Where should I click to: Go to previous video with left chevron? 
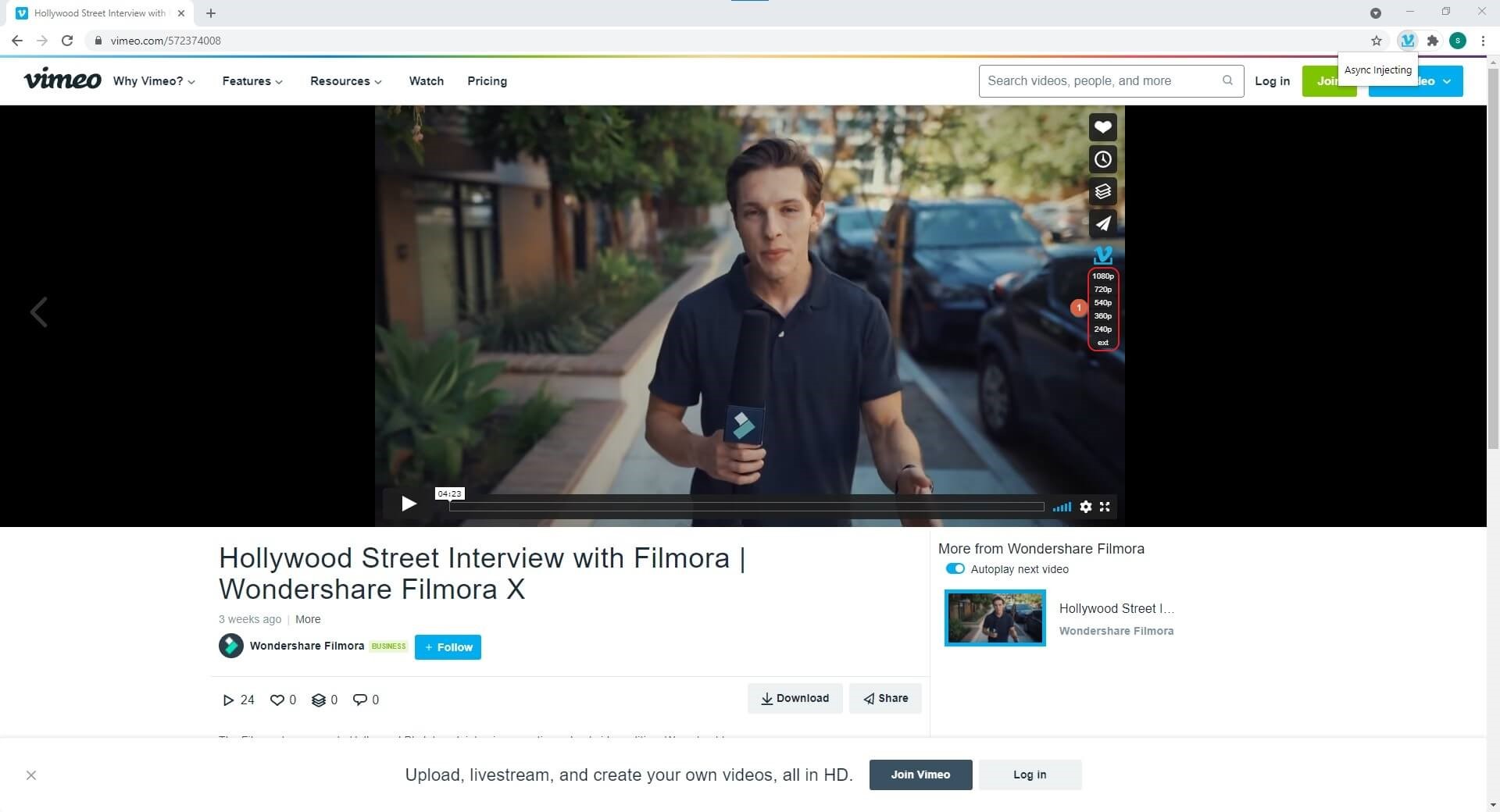tap(38, 312)
